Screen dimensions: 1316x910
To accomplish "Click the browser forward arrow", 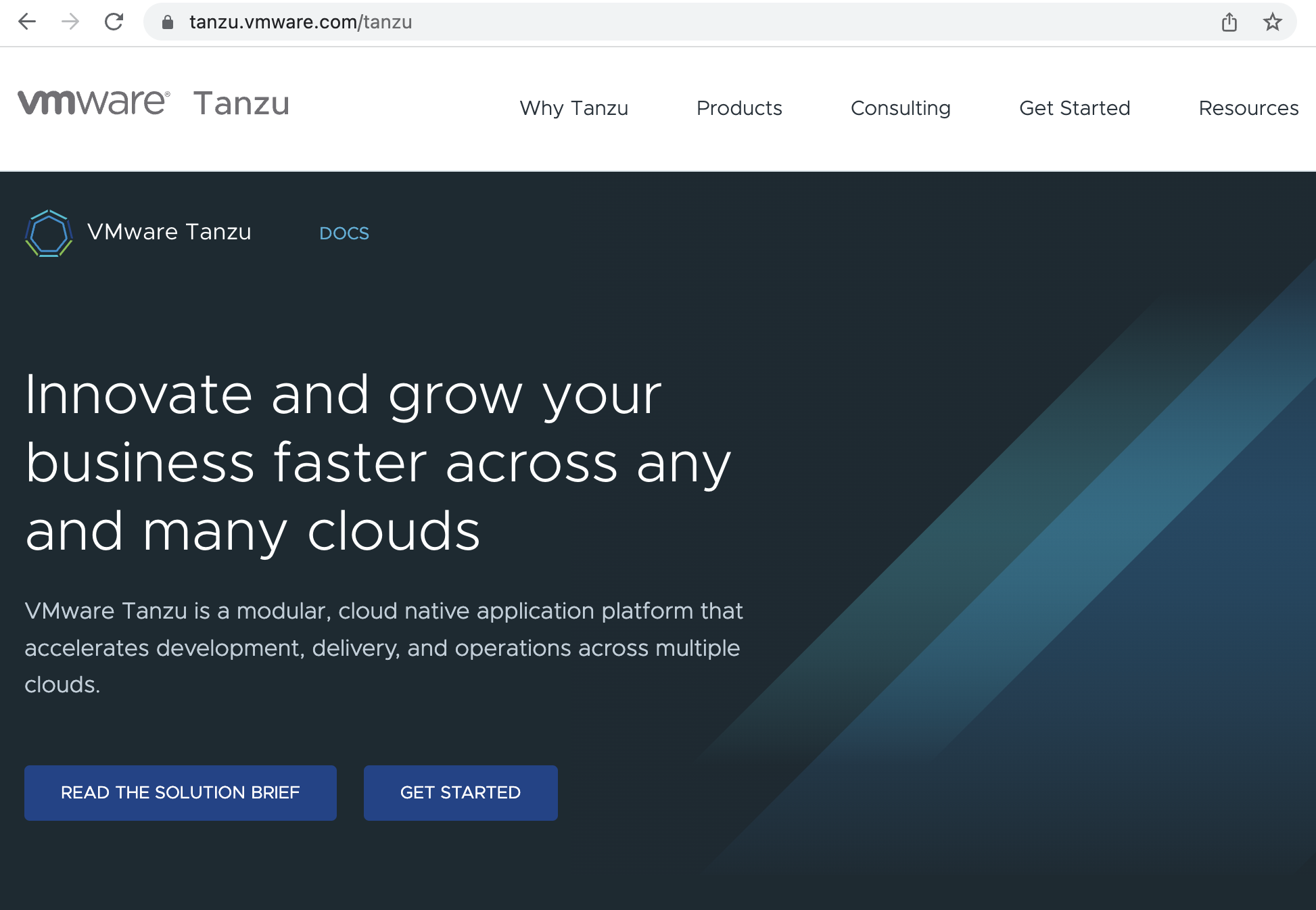I will pos(70,22).
